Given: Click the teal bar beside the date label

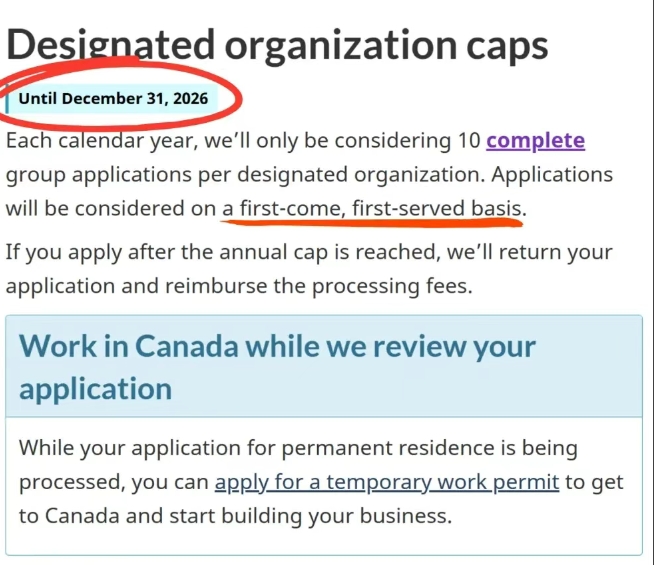Looking at the screenshot, I should pyautogui.click(x=7, y=99).
